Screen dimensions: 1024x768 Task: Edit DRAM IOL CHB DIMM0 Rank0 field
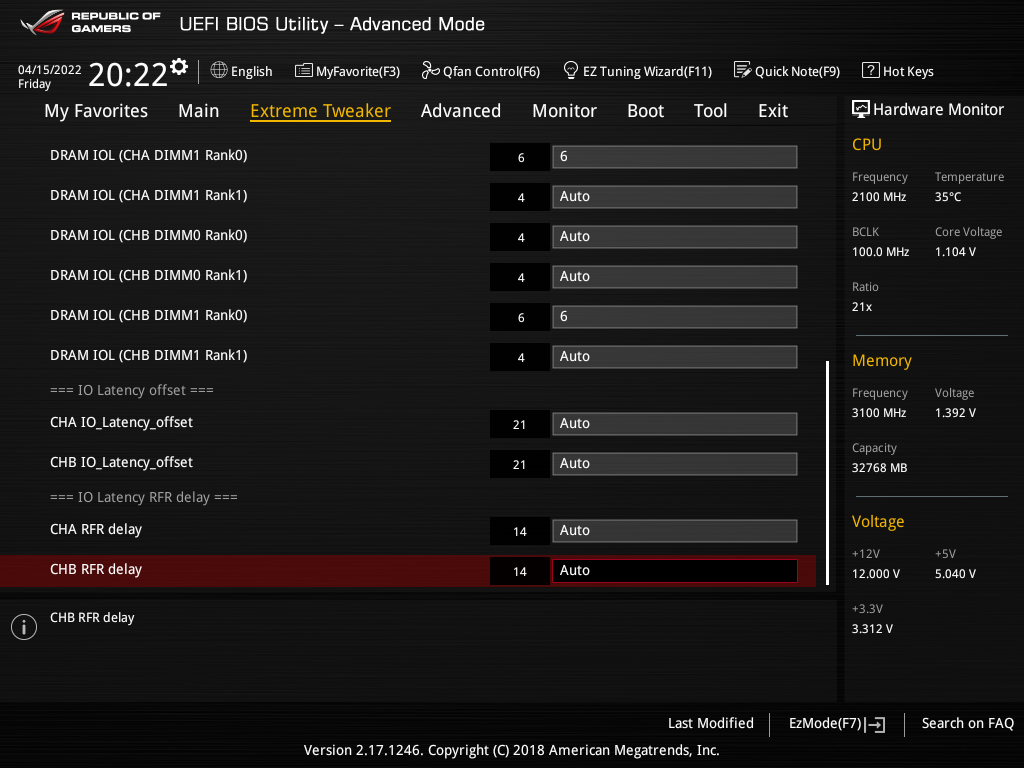pos(675,236)
